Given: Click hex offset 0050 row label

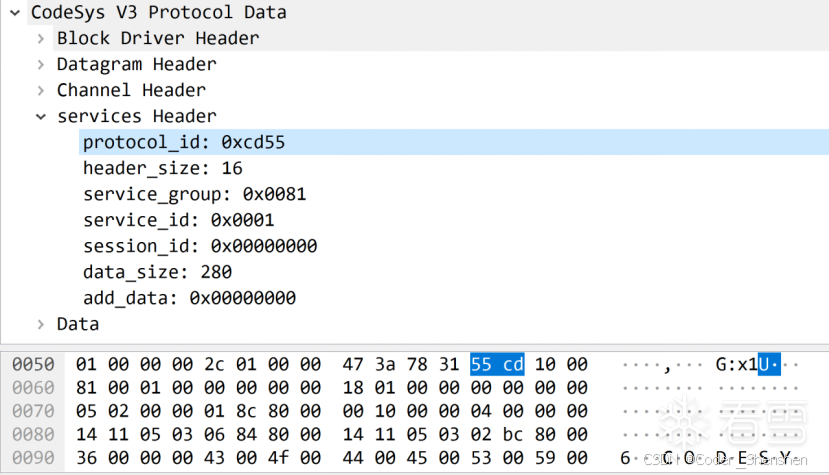Looking at the screenshot, I should [x=33, y=364].
